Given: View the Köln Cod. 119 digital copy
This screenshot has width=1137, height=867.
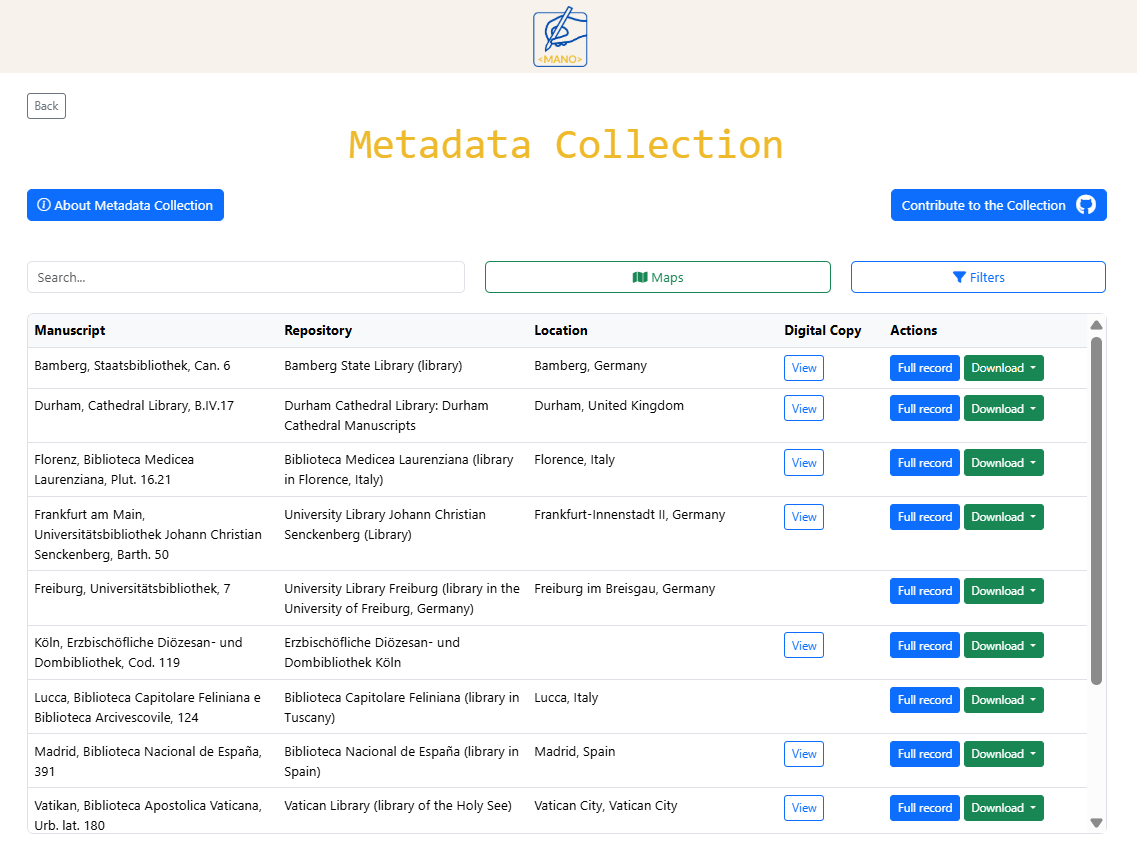Looking at the screenshot, I should 804,645.
